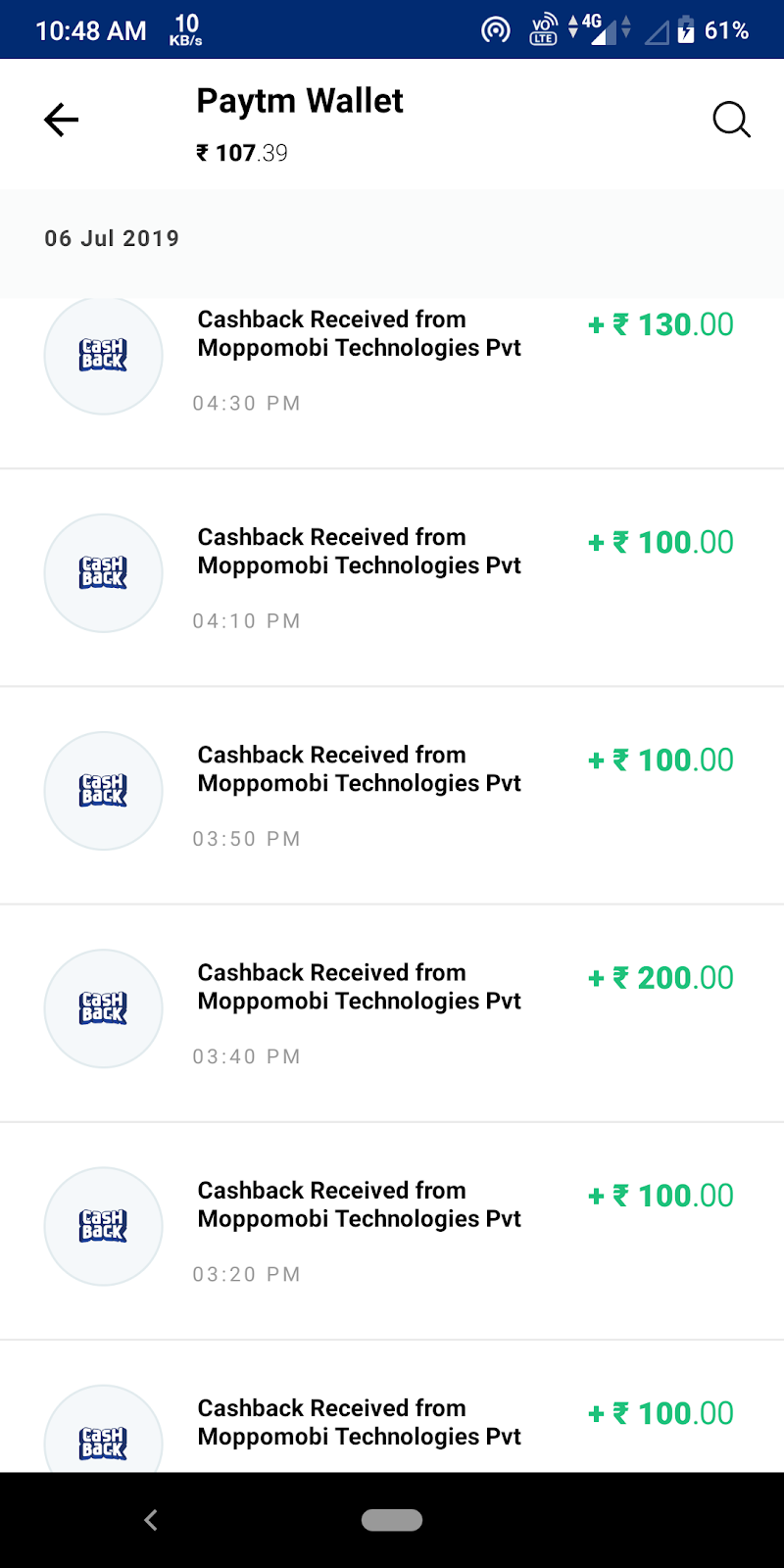
Task: Tap Cashback icon for 03:20 PM entry
Action: tap(103, 1226)
